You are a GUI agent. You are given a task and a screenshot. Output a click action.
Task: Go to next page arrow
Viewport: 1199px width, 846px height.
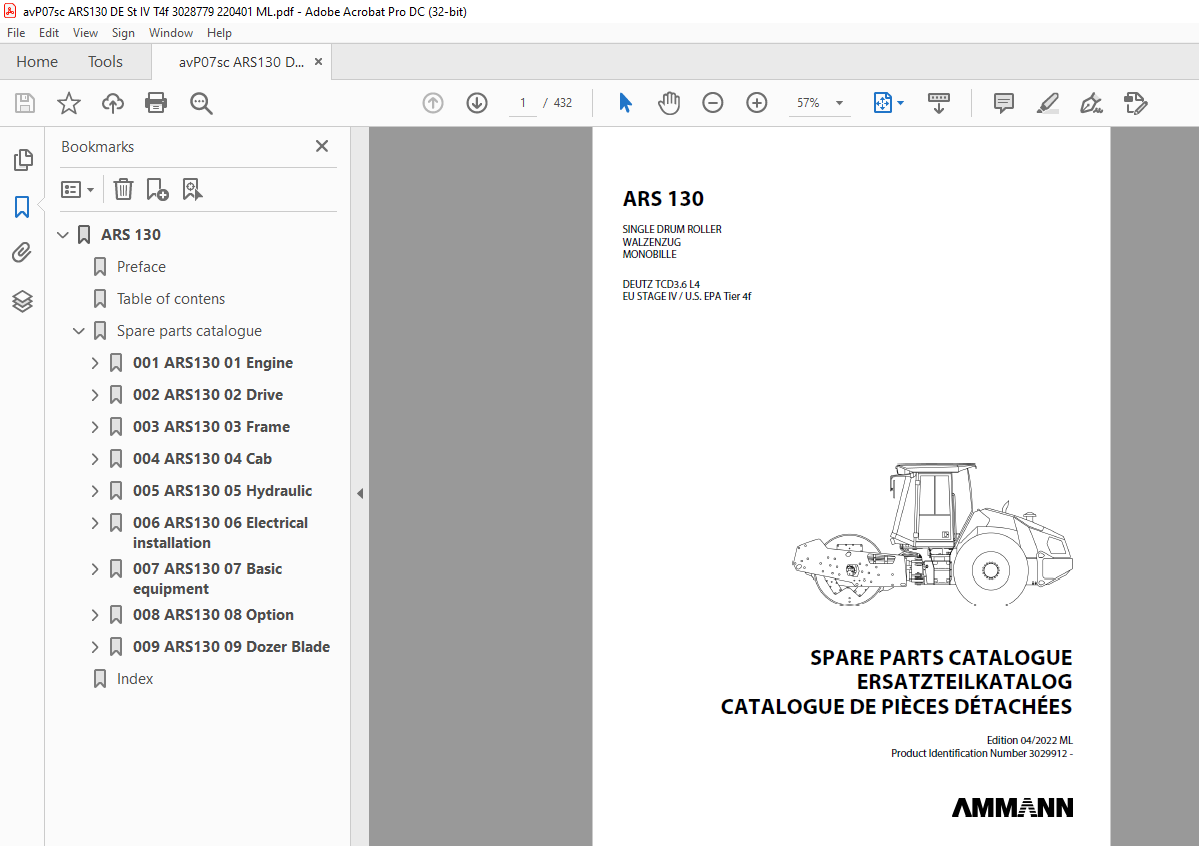[477, 102]
